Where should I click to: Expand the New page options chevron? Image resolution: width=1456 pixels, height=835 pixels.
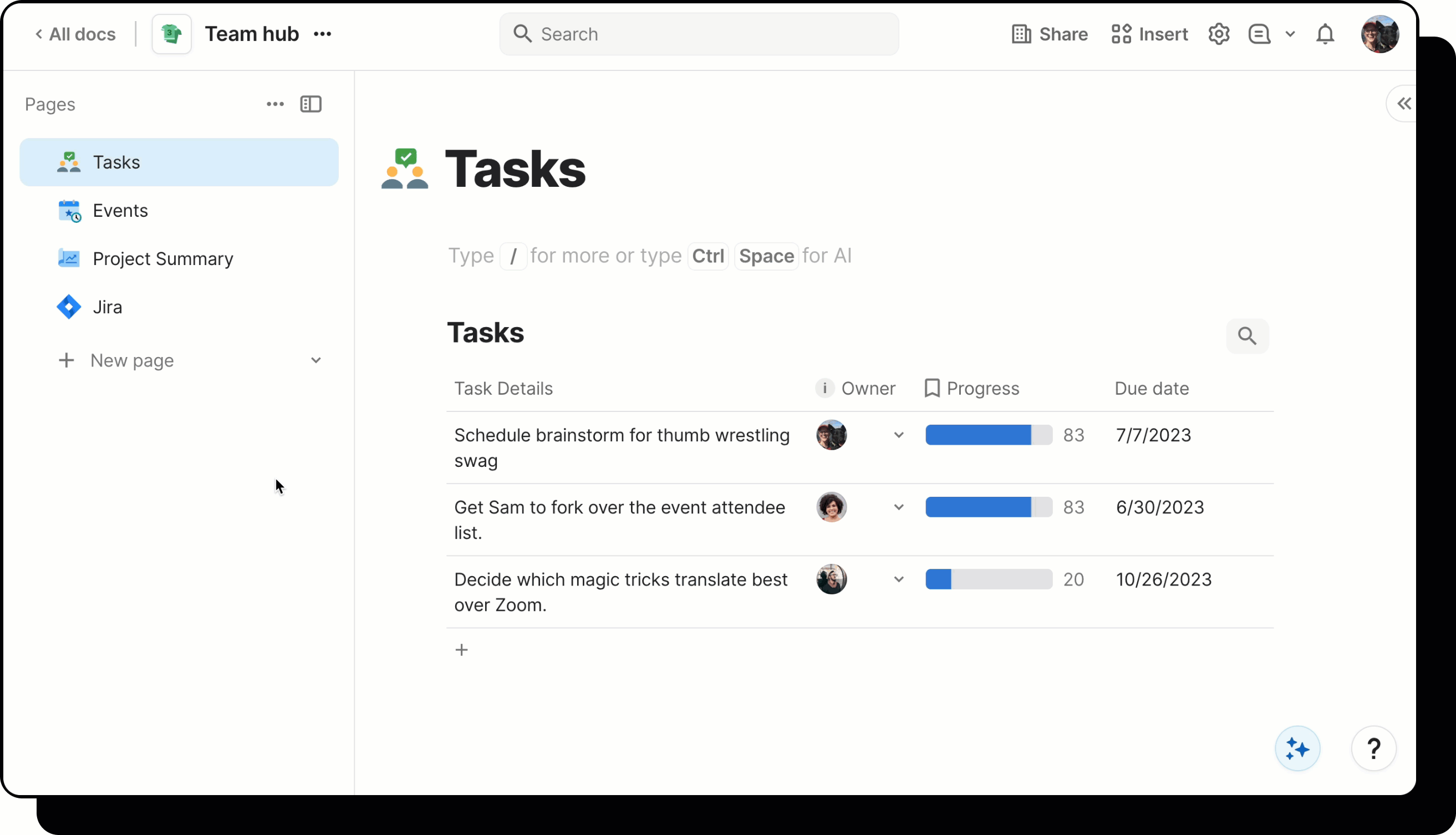tap(316, 360)
